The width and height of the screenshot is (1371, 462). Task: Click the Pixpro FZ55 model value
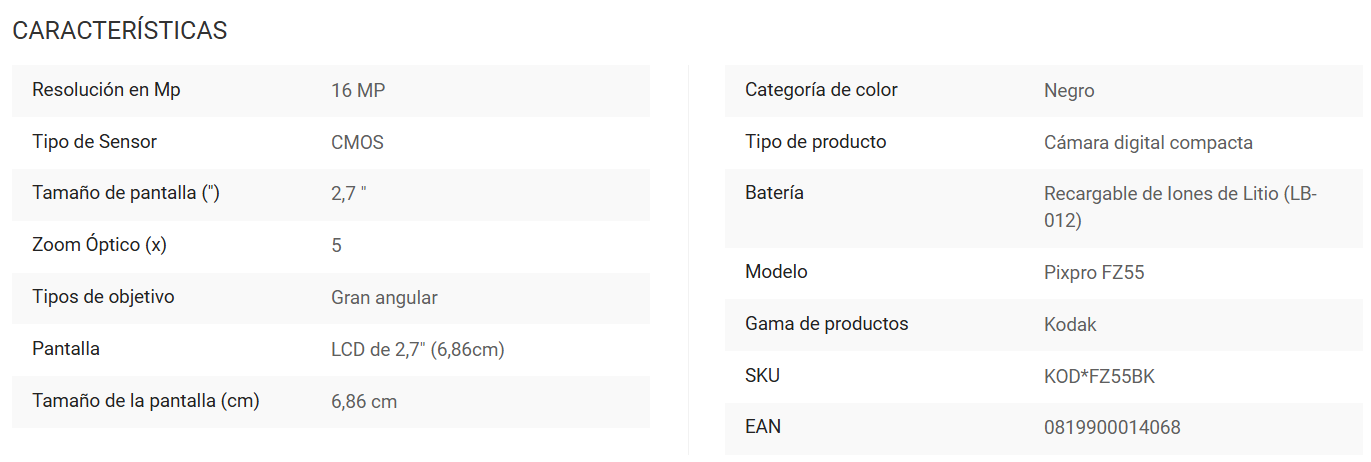[x=1094, y=273]
